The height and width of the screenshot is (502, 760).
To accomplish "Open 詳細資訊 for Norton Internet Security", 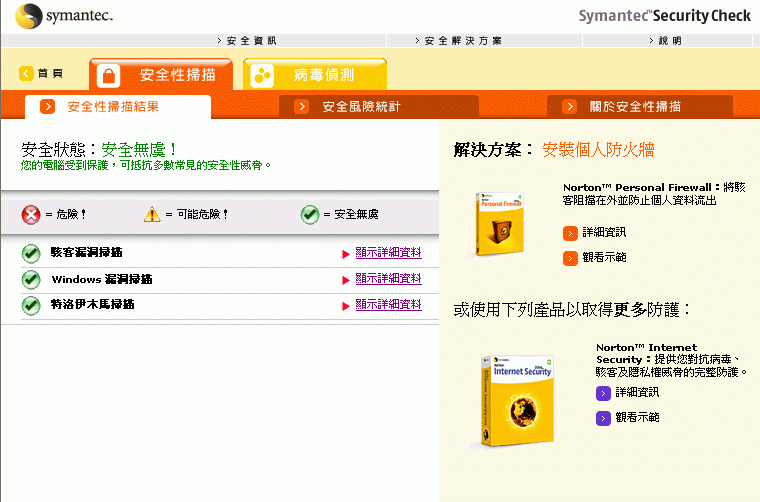I will click(637, 392).
